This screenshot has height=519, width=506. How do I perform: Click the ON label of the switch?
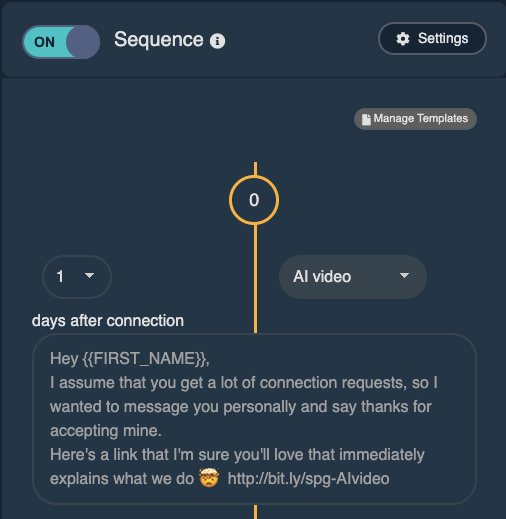click(x=44, y=42)
